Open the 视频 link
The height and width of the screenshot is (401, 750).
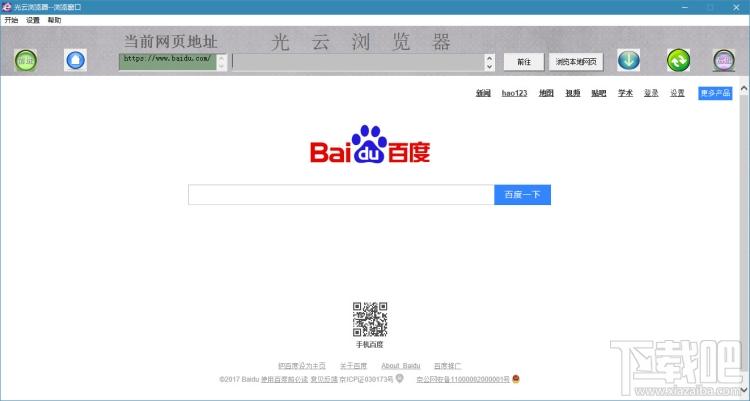coord(573,93)
